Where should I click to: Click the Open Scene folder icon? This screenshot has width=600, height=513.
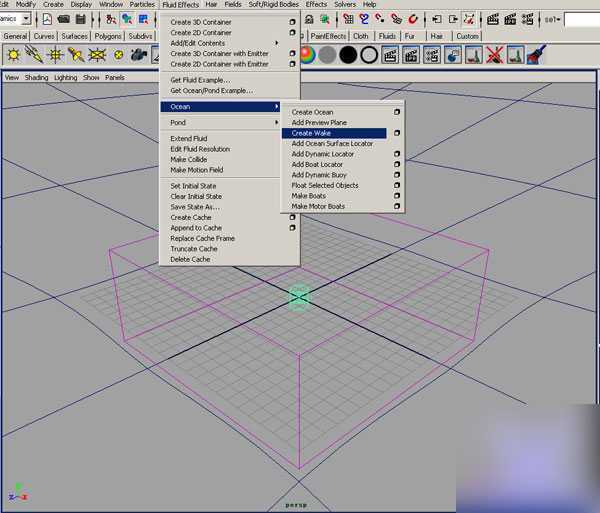point(64,19)
